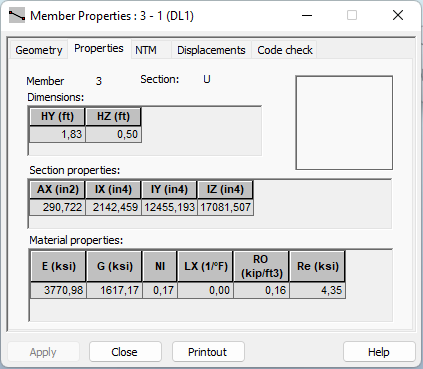Minimize the Member Properties dialog

coord(307,15)
